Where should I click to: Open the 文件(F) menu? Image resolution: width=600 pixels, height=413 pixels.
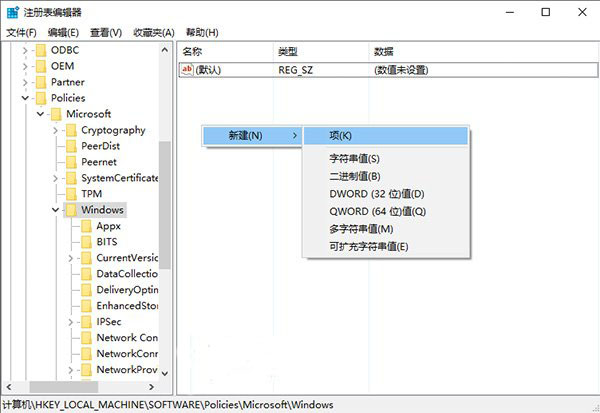tap(20, 32)
